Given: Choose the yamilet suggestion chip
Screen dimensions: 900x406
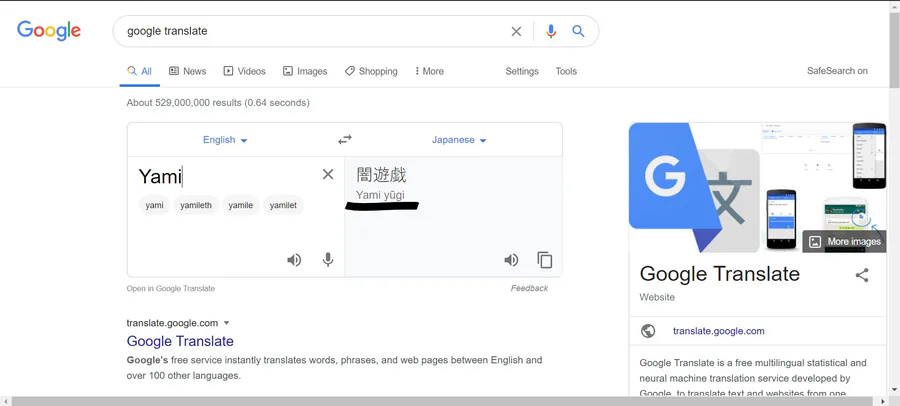Looking at the screenshot, I should coord(283,205).
